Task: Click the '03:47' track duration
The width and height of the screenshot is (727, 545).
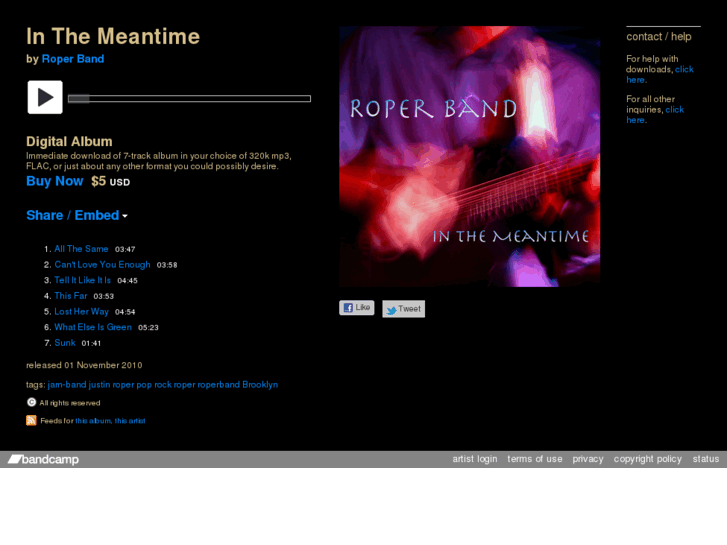Action: [x=125, y=250]
